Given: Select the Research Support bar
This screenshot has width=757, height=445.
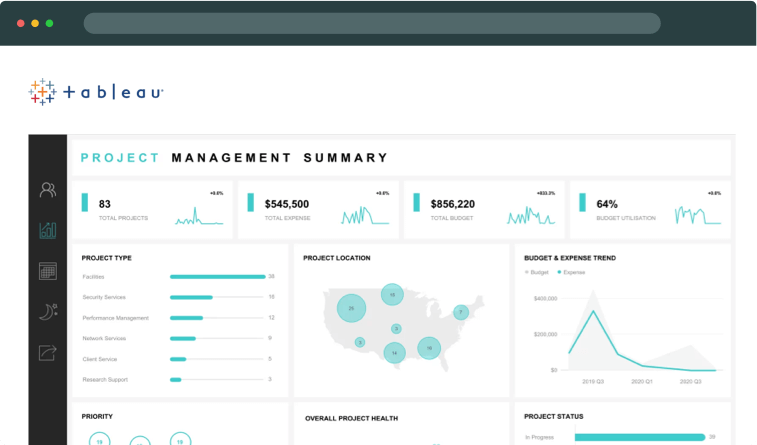Looking at the screenshot, I should pyautogui.click(x=175, y=380).
